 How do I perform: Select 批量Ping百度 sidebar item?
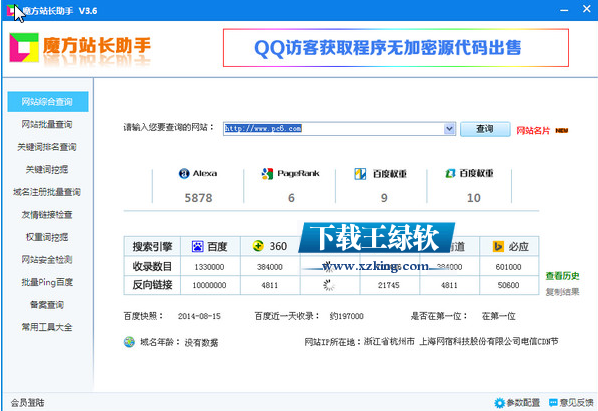[x=47, y=282]
